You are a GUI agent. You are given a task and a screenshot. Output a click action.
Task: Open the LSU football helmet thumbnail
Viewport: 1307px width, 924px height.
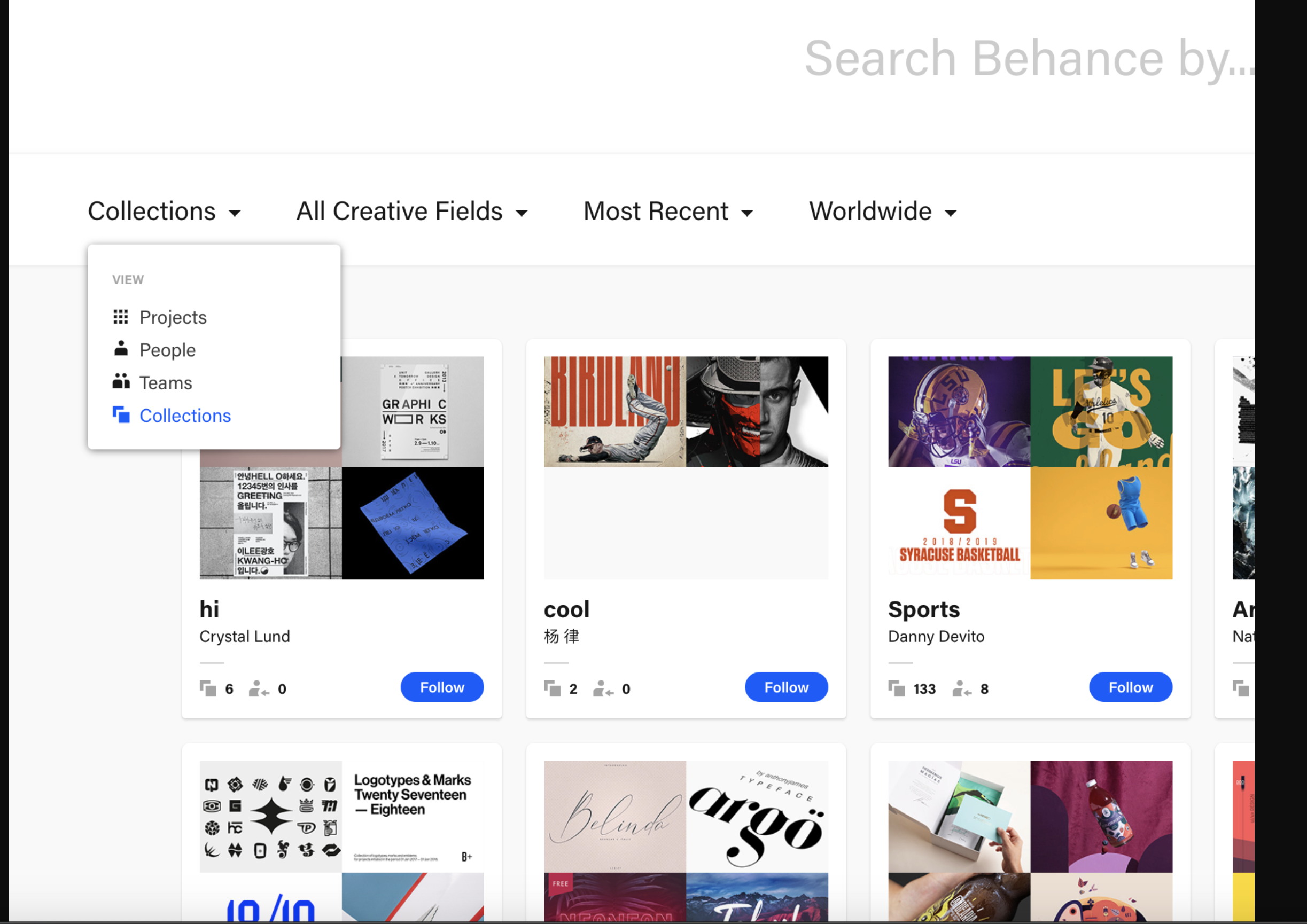coord(959,412)
